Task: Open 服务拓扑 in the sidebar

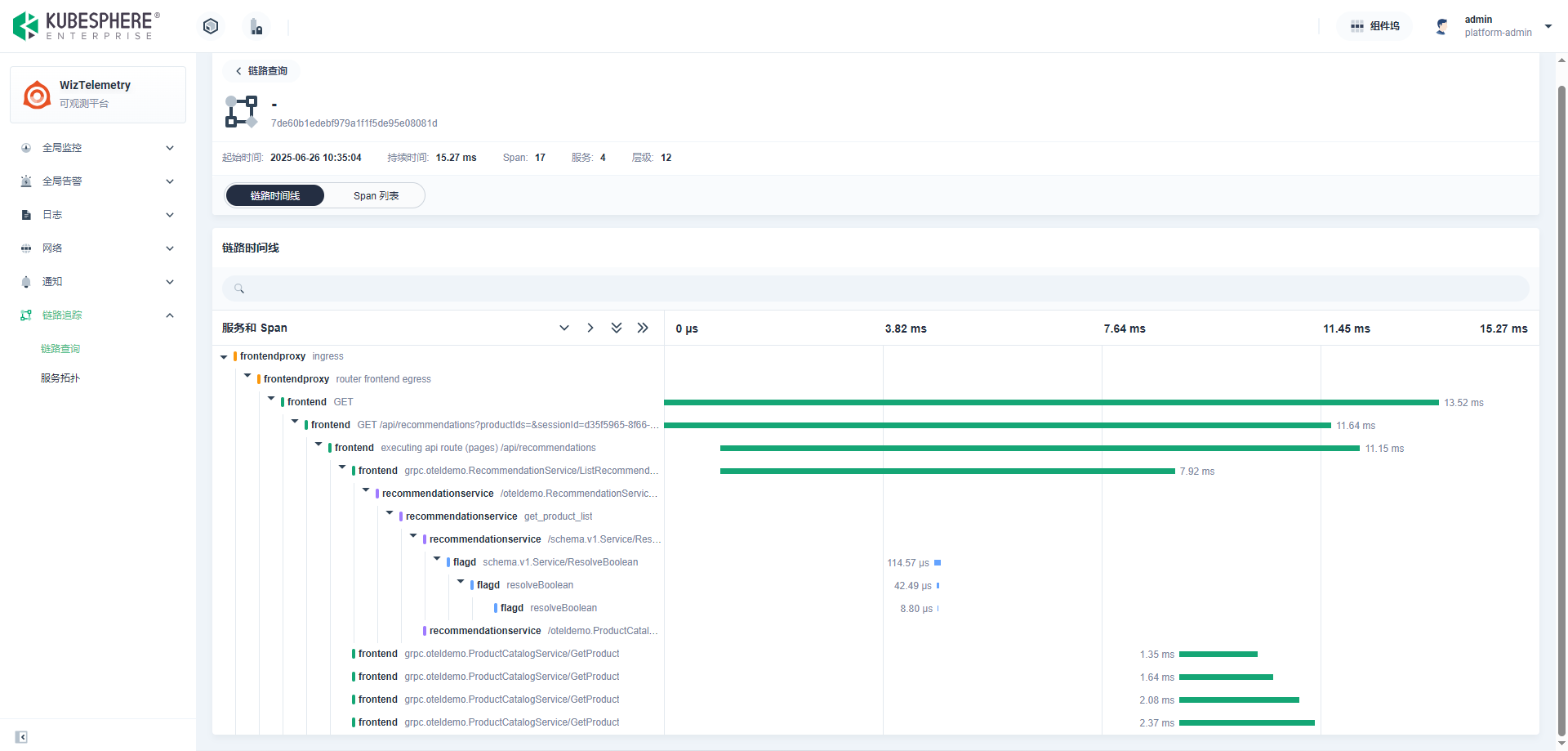Action: (60, 378)
